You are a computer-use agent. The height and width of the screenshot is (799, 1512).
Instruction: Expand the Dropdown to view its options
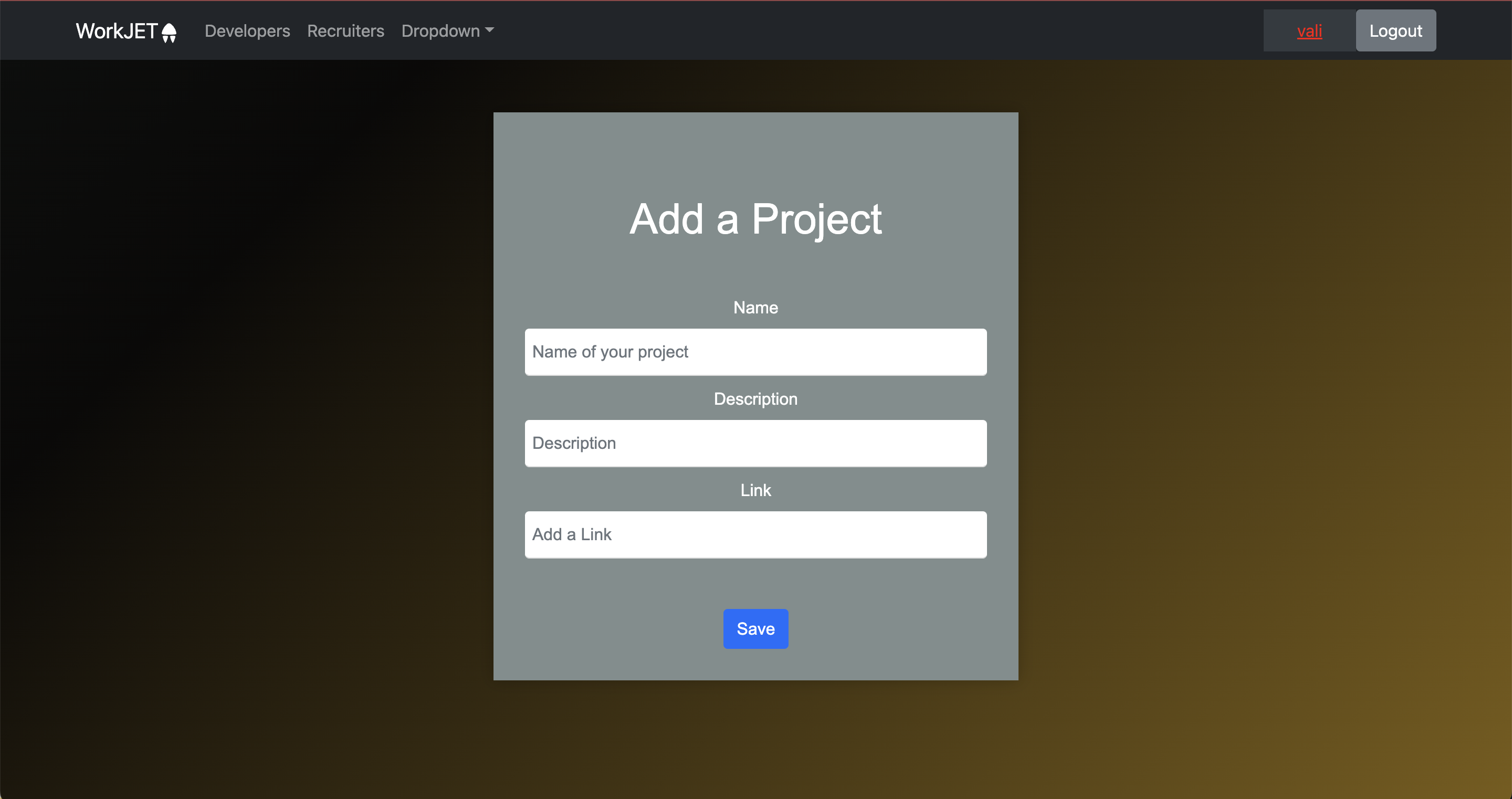click(447, 30)
